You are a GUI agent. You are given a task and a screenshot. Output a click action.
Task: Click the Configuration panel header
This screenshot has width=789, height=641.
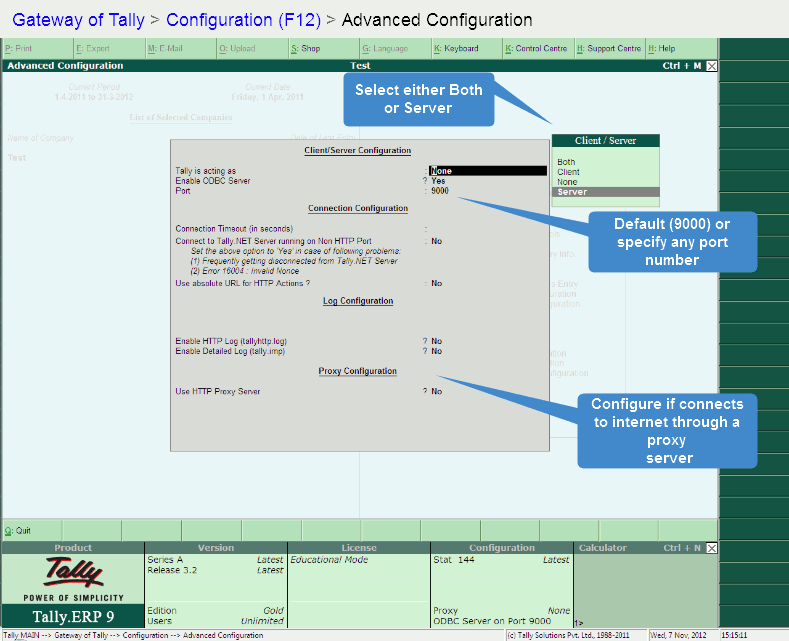coord(502,548)
